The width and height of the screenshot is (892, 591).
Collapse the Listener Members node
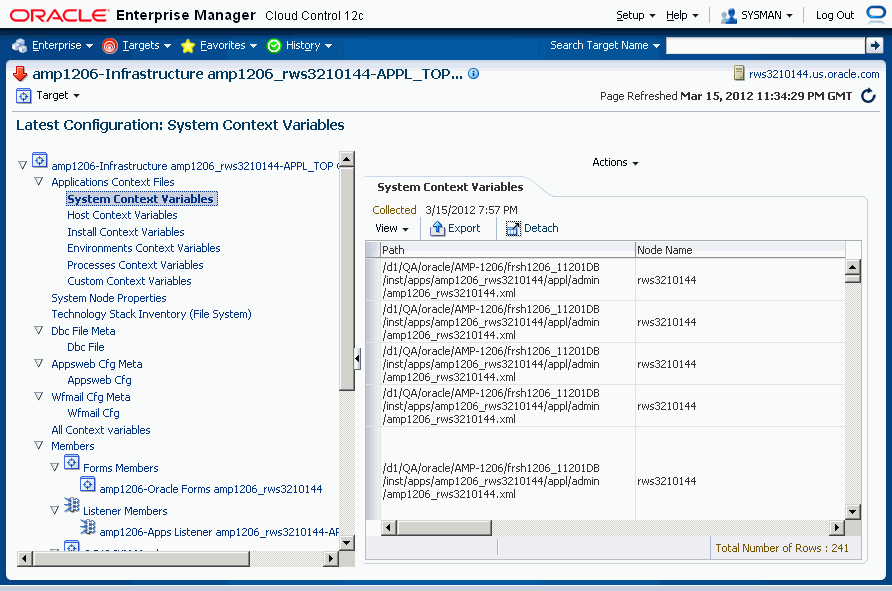click(x=54, y=510)
